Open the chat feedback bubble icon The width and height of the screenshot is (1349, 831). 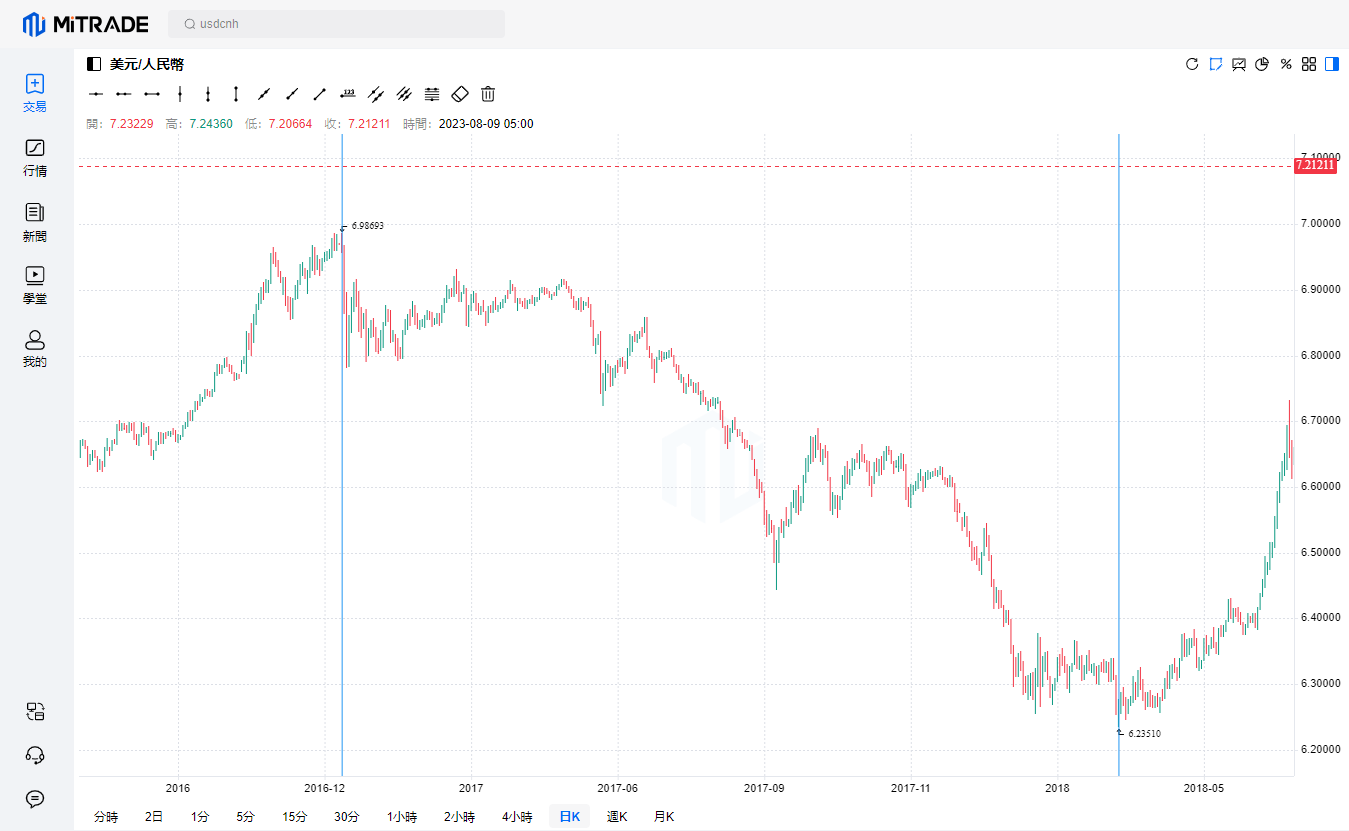35,798
